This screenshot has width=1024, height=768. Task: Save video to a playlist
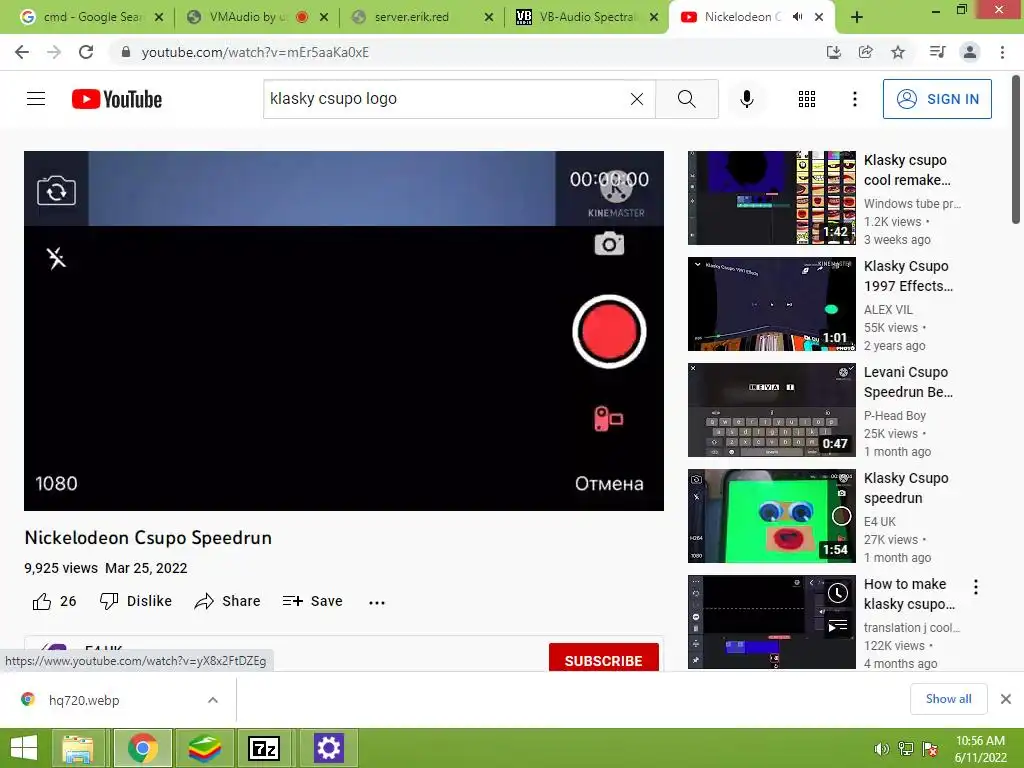tap(313, 601)
